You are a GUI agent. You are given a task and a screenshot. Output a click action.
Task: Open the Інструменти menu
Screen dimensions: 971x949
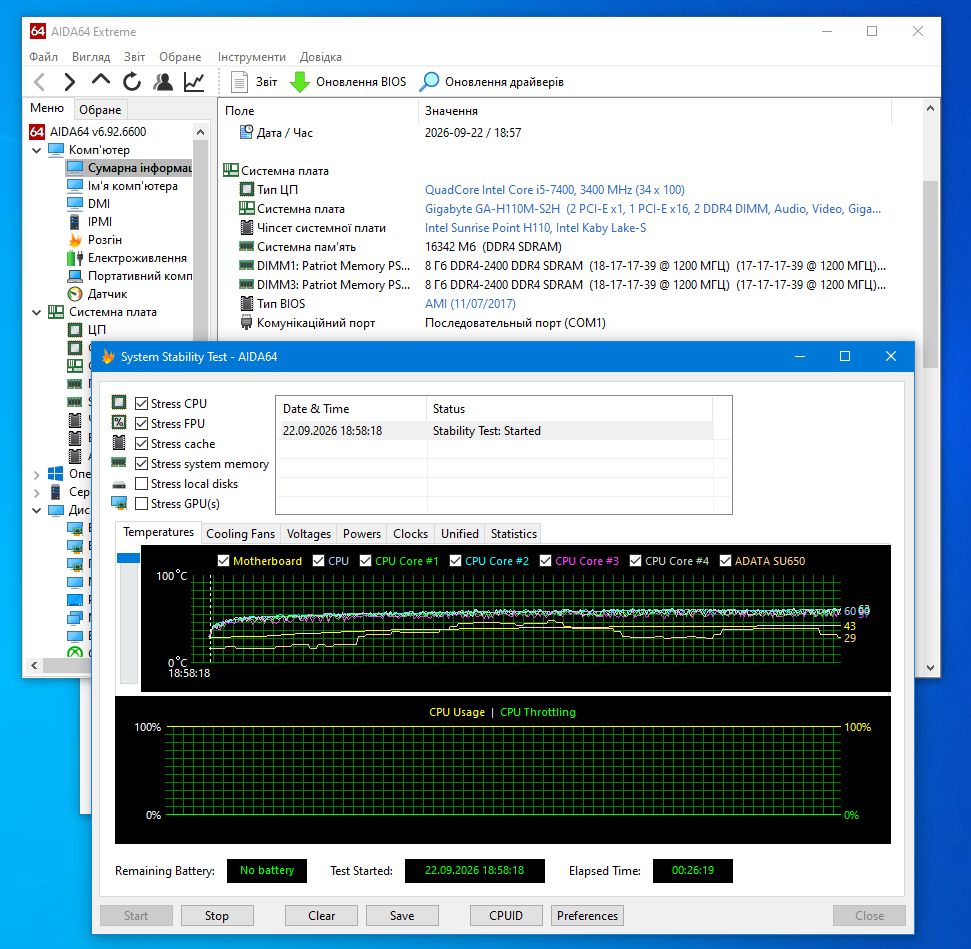coord(251,57)
